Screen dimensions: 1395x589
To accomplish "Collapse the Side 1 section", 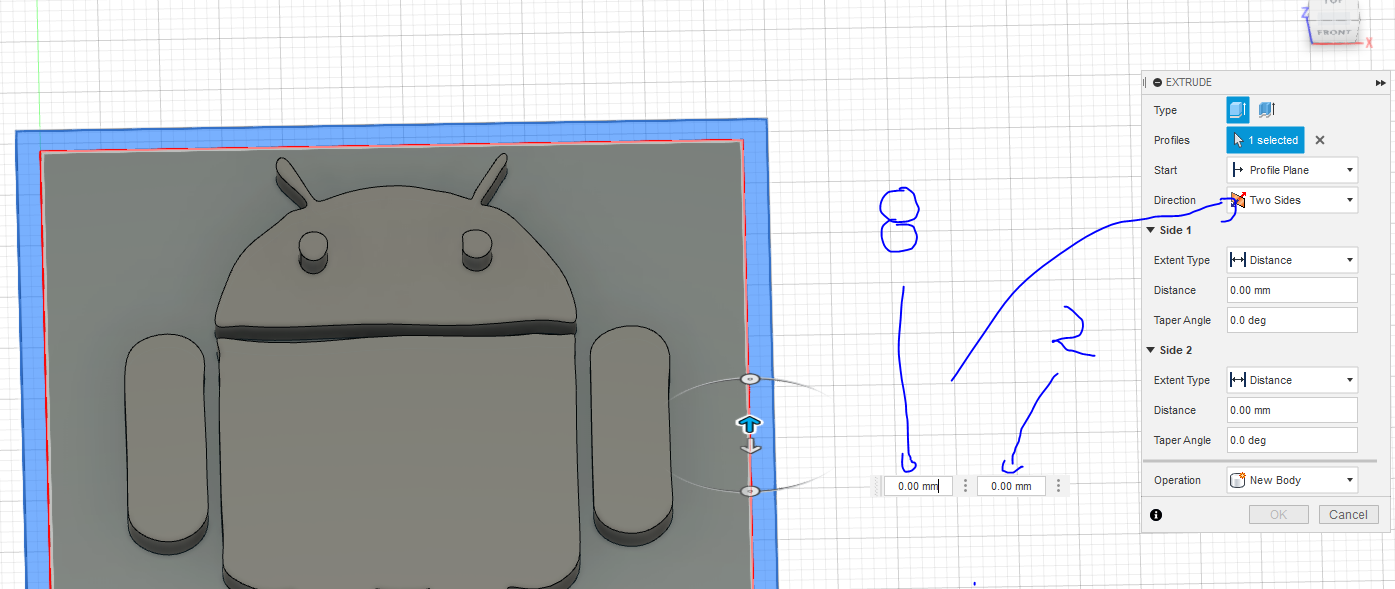I will pyautogui.click(x=1151, y=230).
